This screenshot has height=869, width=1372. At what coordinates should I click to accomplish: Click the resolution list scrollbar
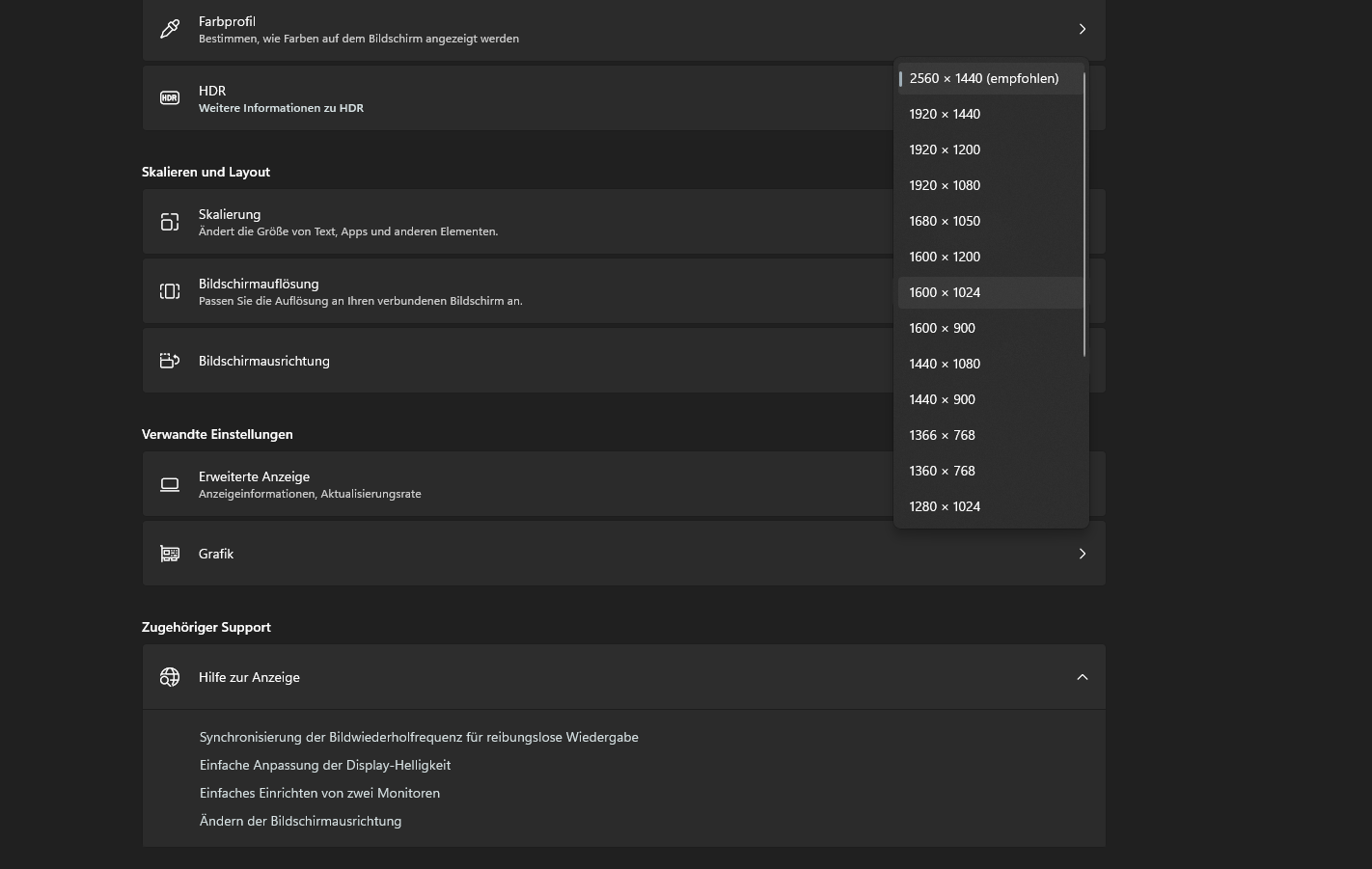click(1084, 214)
